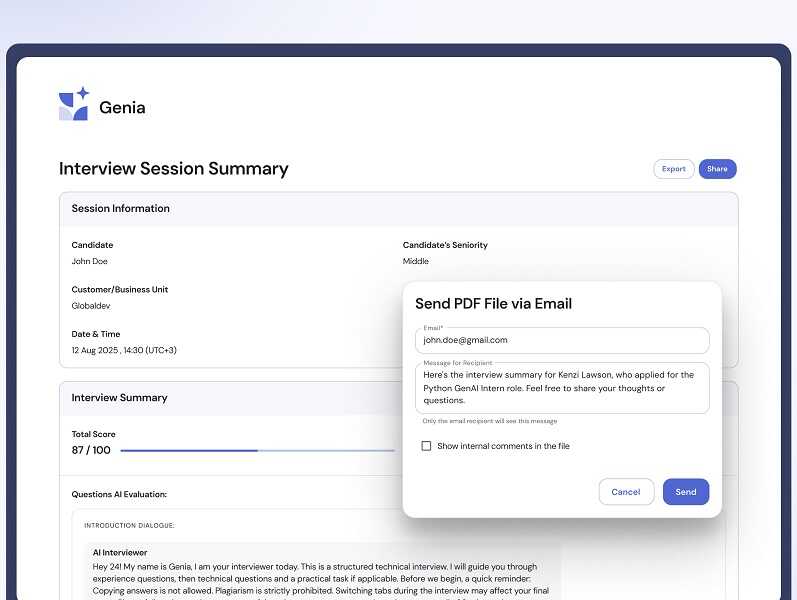Enable Show internal comments checkbox
Screen dimensions: 797x600
pos(426,446)
